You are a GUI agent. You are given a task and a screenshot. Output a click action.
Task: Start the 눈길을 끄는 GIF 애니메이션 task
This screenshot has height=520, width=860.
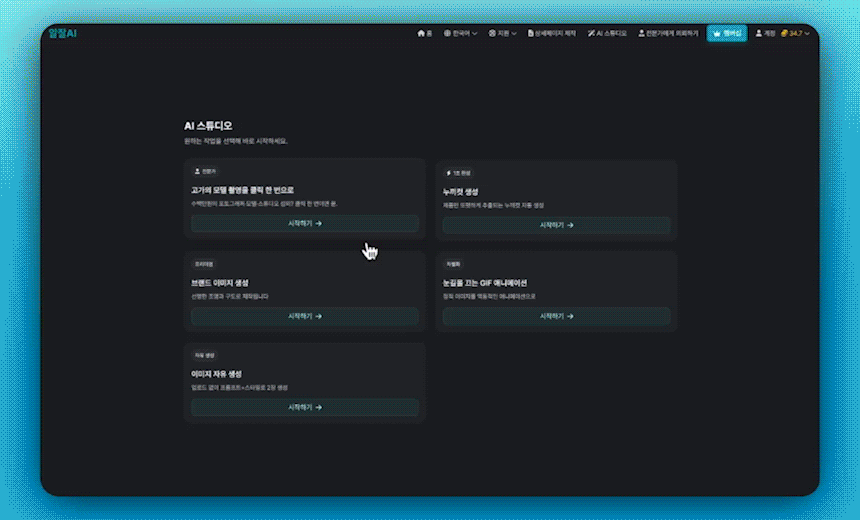coord(556,316)
